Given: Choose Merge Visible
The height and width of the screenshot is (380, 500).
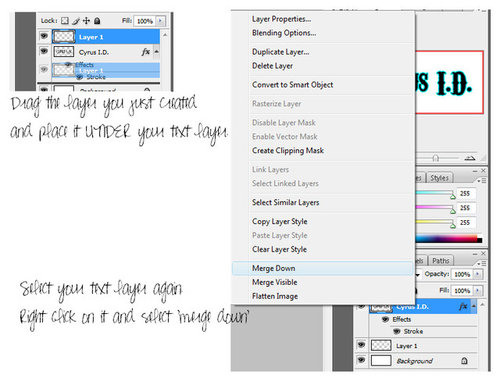Looking at the screenshot, I should 275,282.
